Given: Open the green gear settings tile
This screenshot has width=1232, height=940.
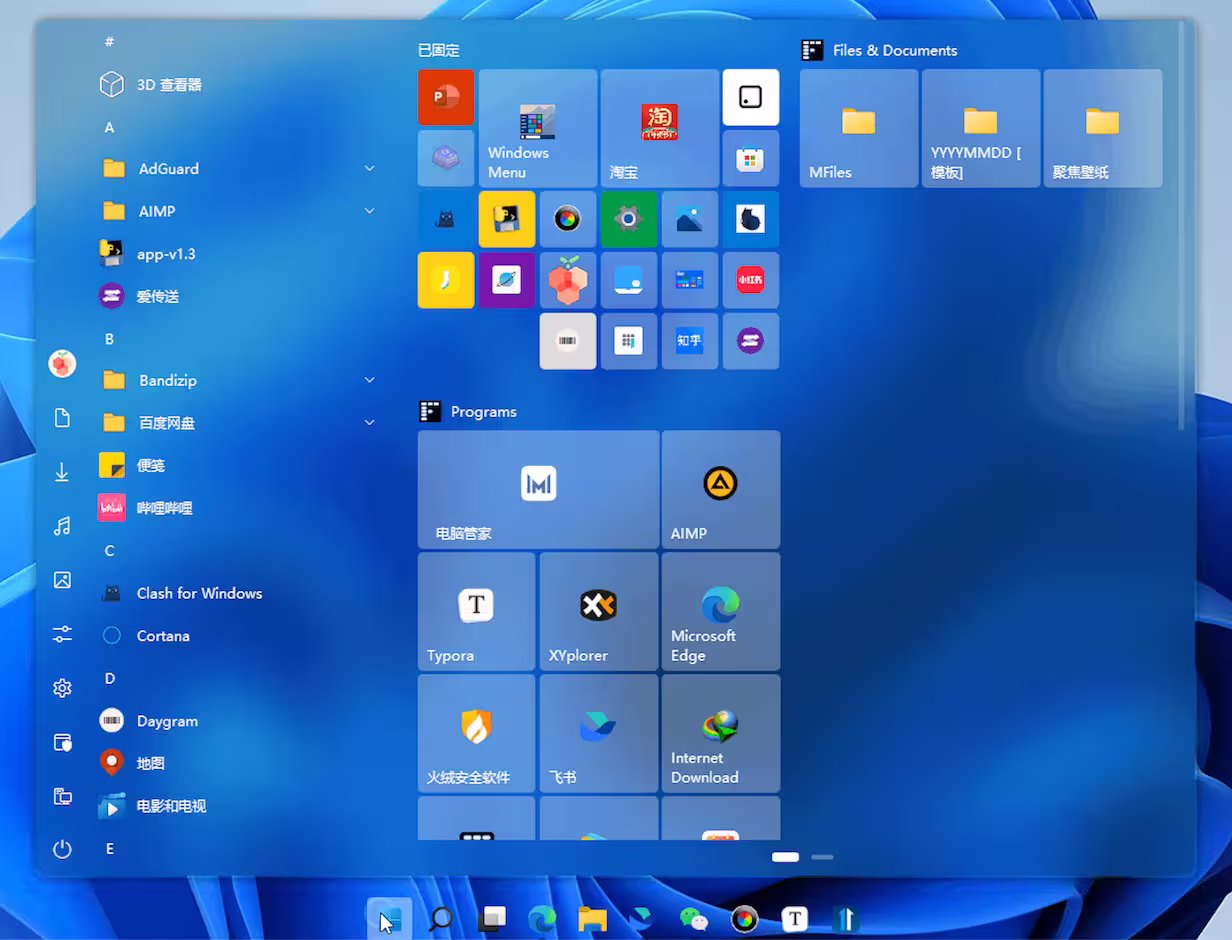Looking at the screenshot, I should pos(629,219).
